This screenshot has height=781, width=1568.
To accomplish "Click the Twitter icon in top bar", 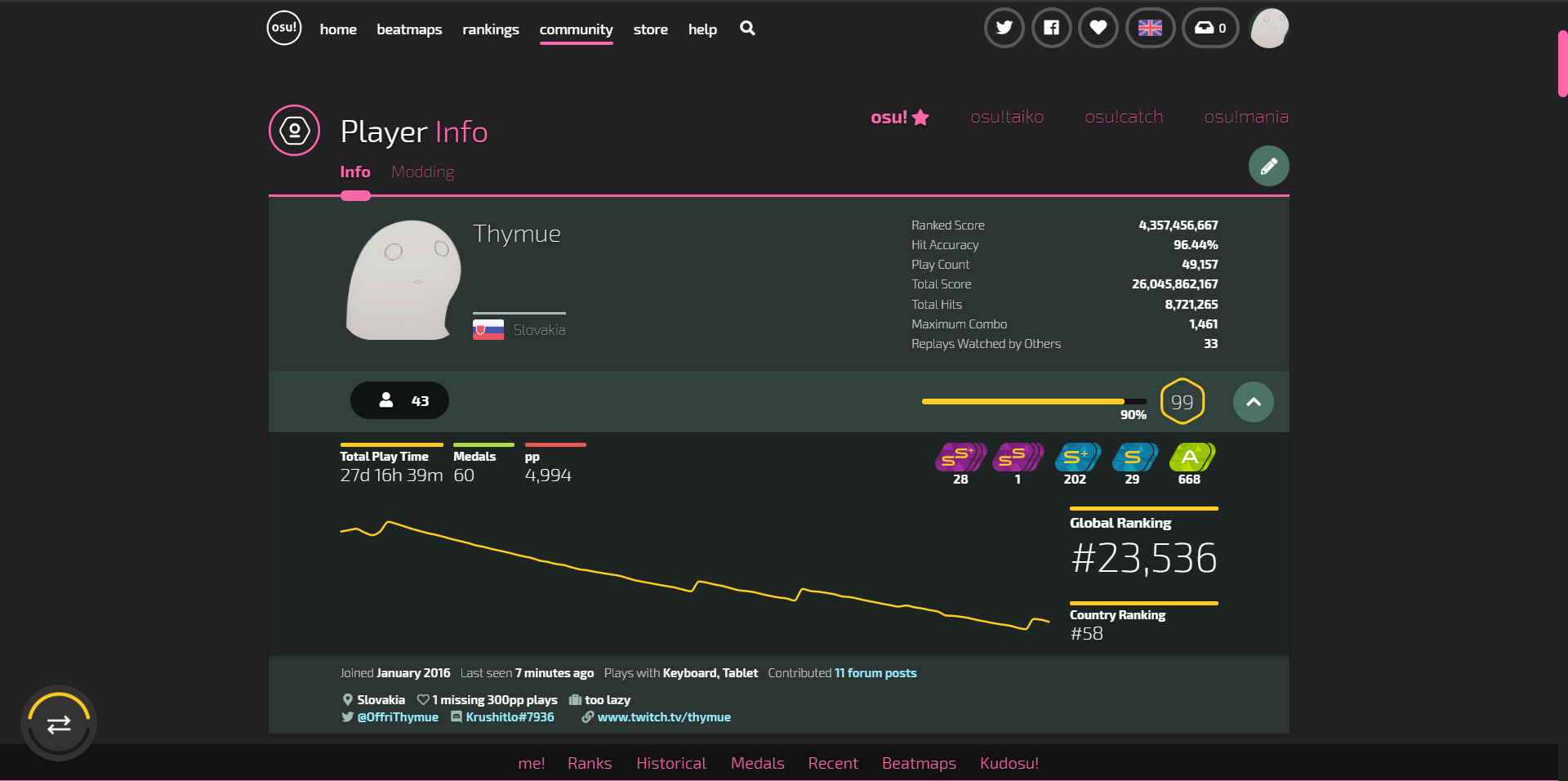I will pos(1004,27).
